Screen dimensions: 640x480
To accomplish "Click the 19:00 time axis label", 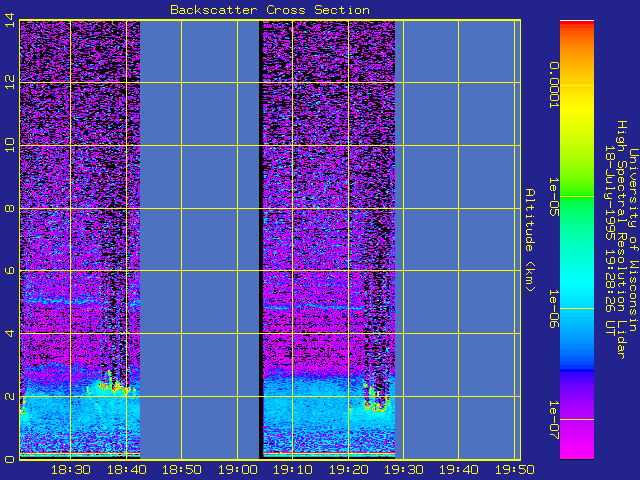I will click(238, 470).
